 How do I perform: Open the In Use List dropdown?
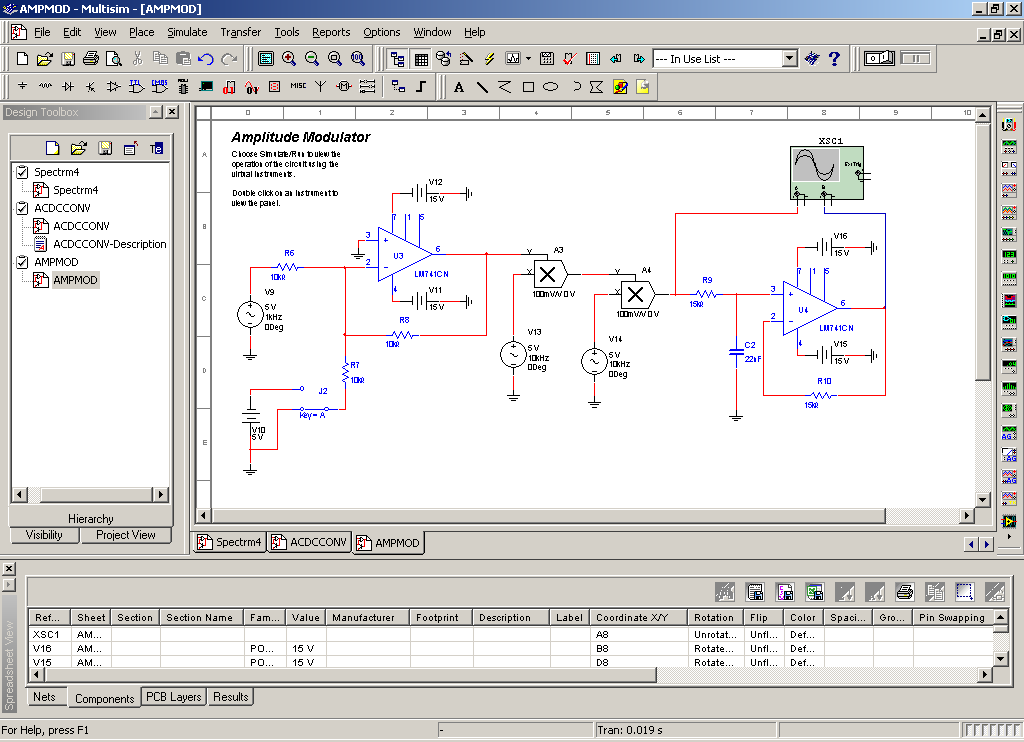(x=790, y=59)
